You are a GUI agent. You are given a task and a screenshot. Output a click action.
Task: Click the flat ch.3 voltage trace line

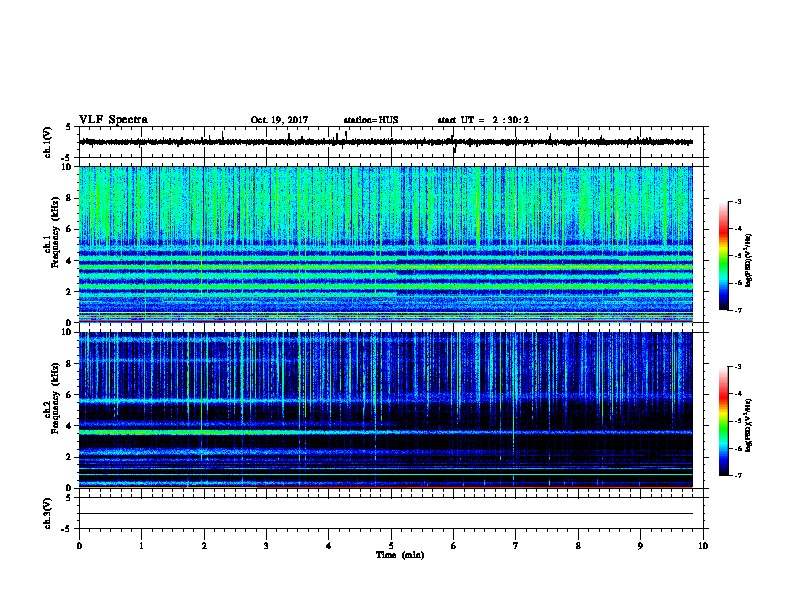[x=385, y=514]
